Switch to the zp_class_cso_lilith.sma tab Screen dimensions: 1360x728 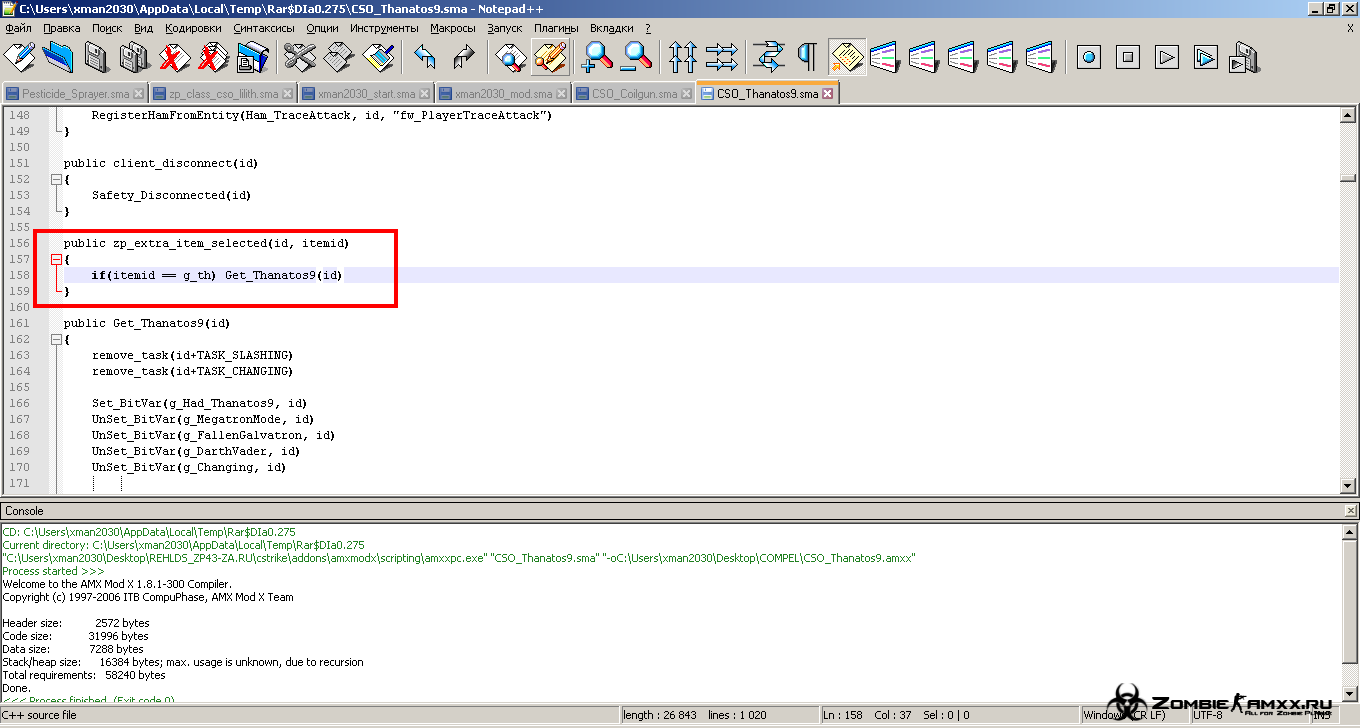[222, 94]
